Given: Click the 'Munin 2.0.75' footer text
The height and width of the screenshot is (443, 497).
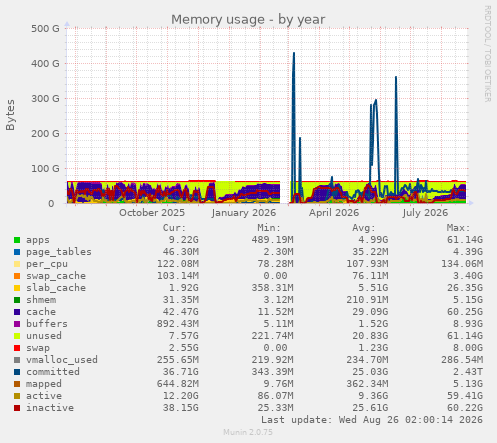Looking at the screenshot, I should (248, 432).
